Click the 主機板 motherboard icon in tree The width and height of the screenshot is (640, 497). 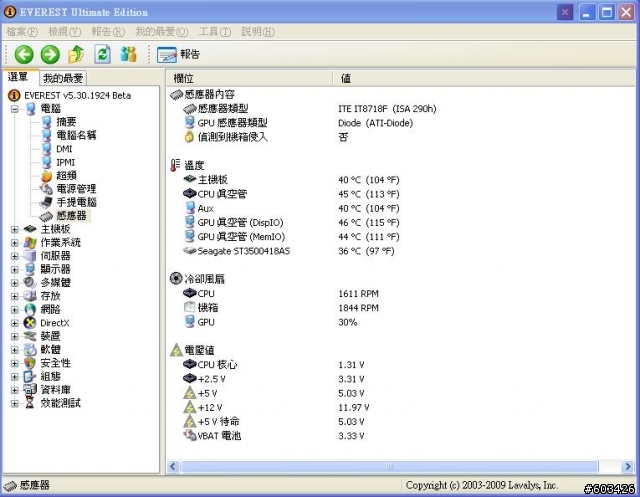coord(30,229)
